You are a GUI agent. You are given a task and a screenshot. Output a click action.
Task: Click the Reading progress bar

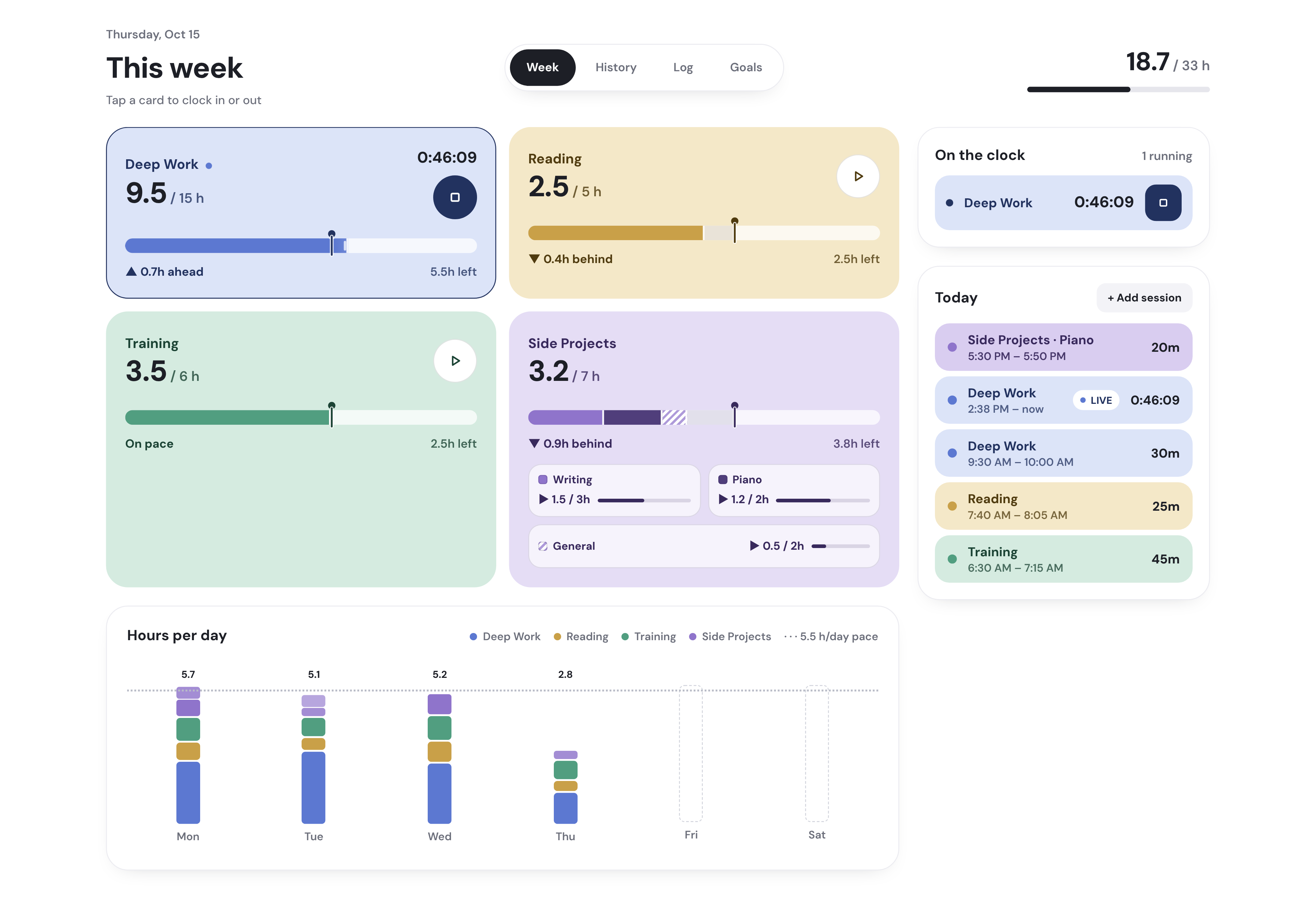[704, 233]
